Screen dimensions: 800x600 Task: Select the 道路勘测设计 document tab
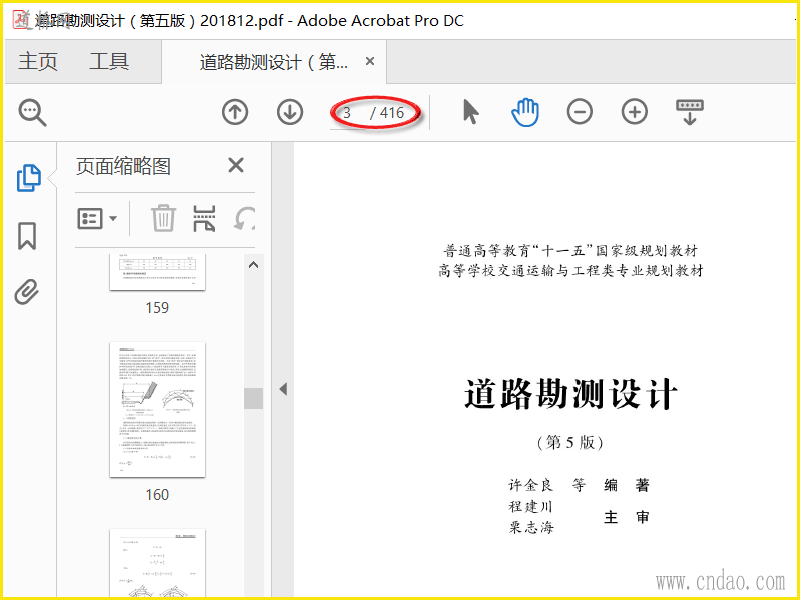pos(274,62)
